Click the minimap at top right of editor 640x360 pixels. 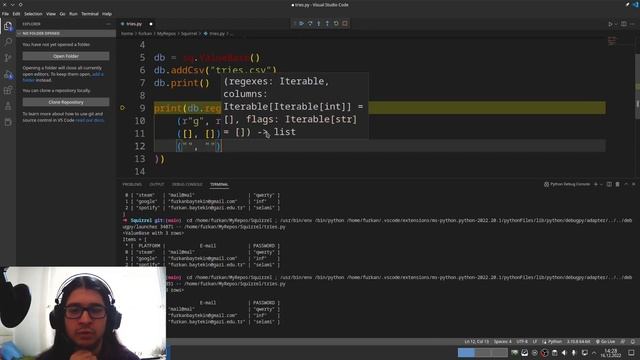[612, 41]
